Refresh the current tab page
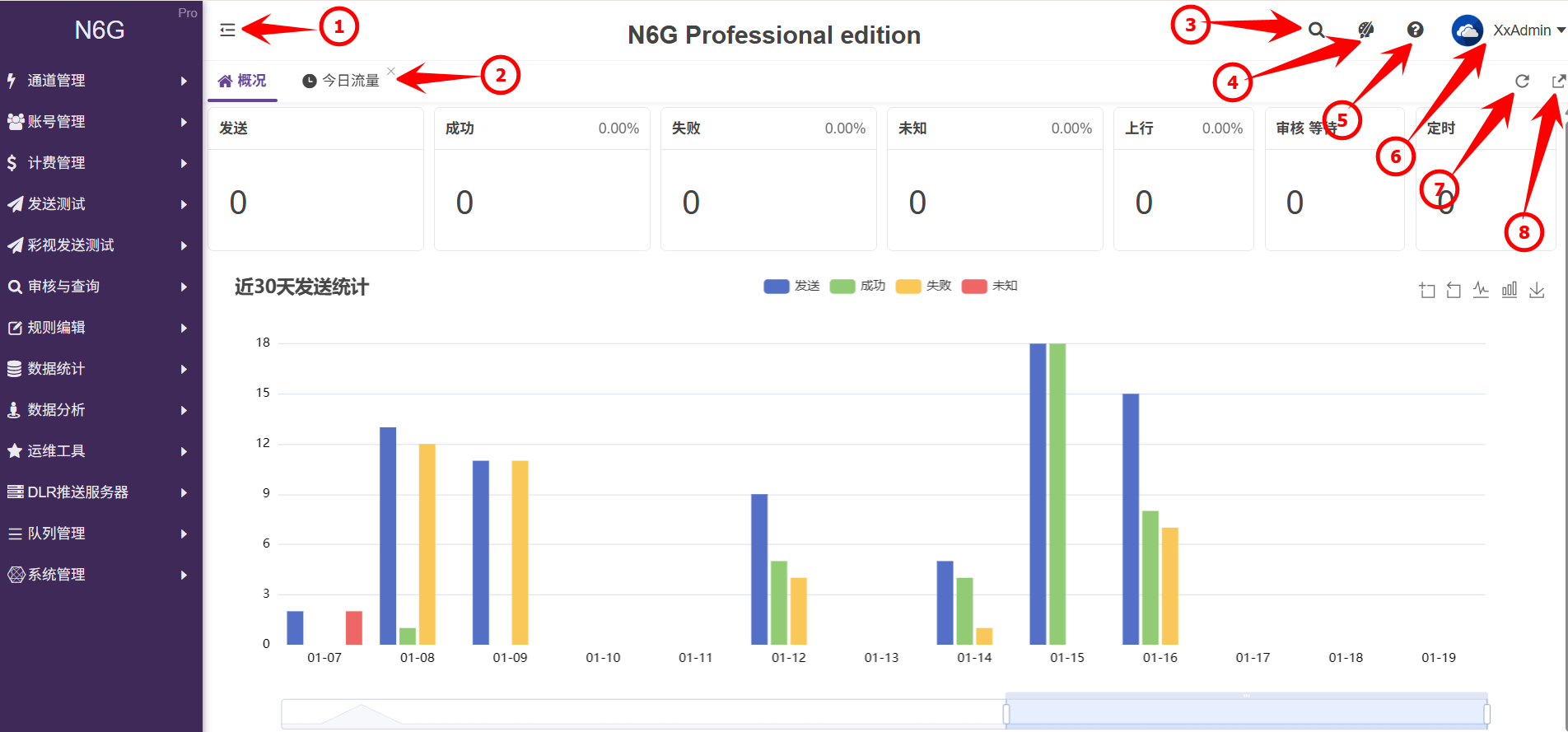 [1522, 81]
